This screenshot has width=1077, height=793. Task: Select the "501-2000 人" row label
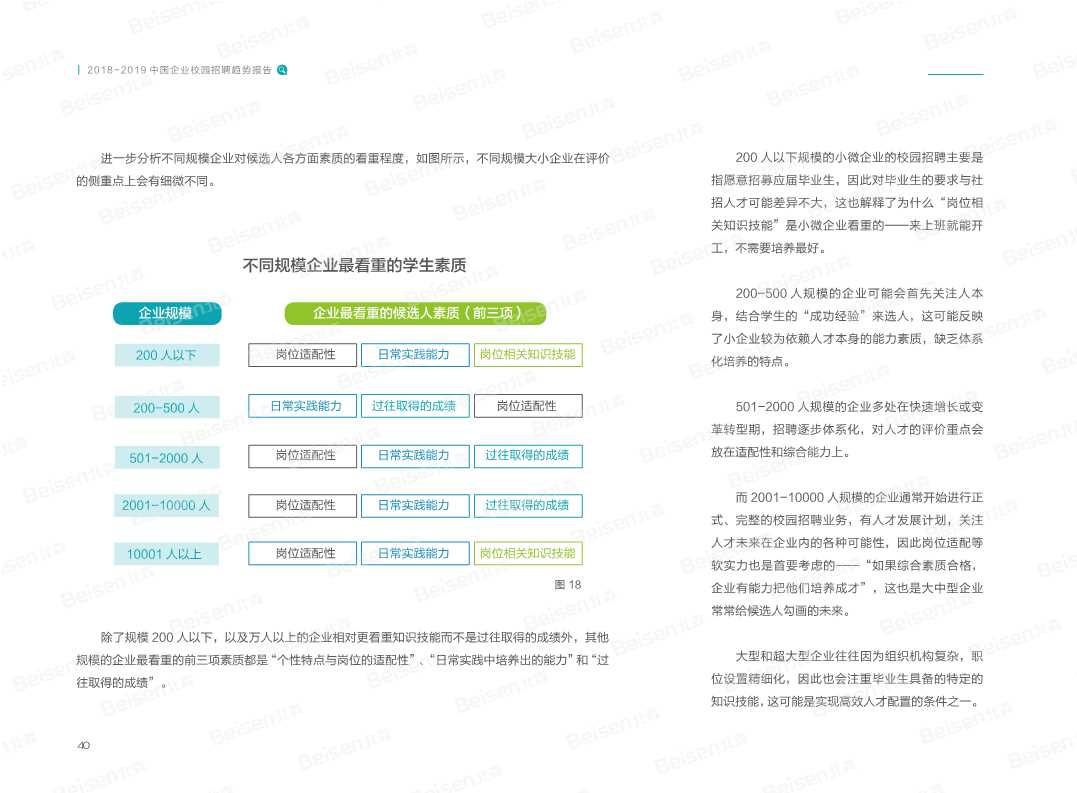(166, 456)
